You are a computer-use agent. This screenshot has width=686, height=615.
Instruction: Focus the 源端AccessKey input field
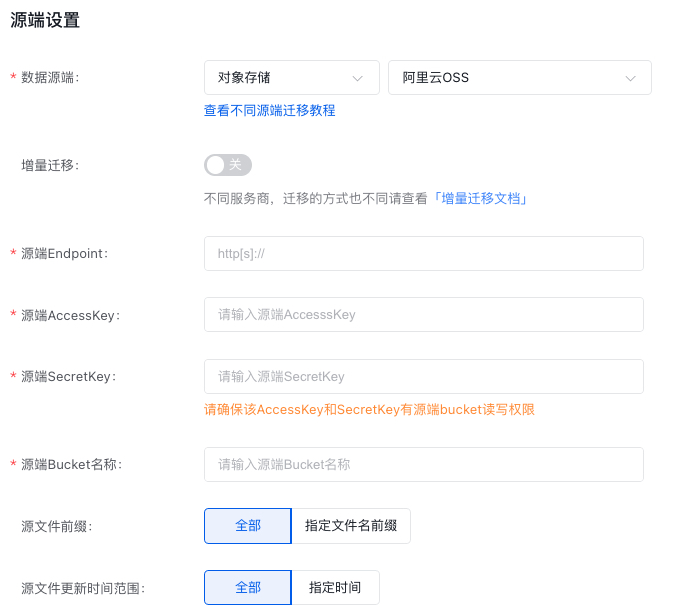tap(423, 314)
